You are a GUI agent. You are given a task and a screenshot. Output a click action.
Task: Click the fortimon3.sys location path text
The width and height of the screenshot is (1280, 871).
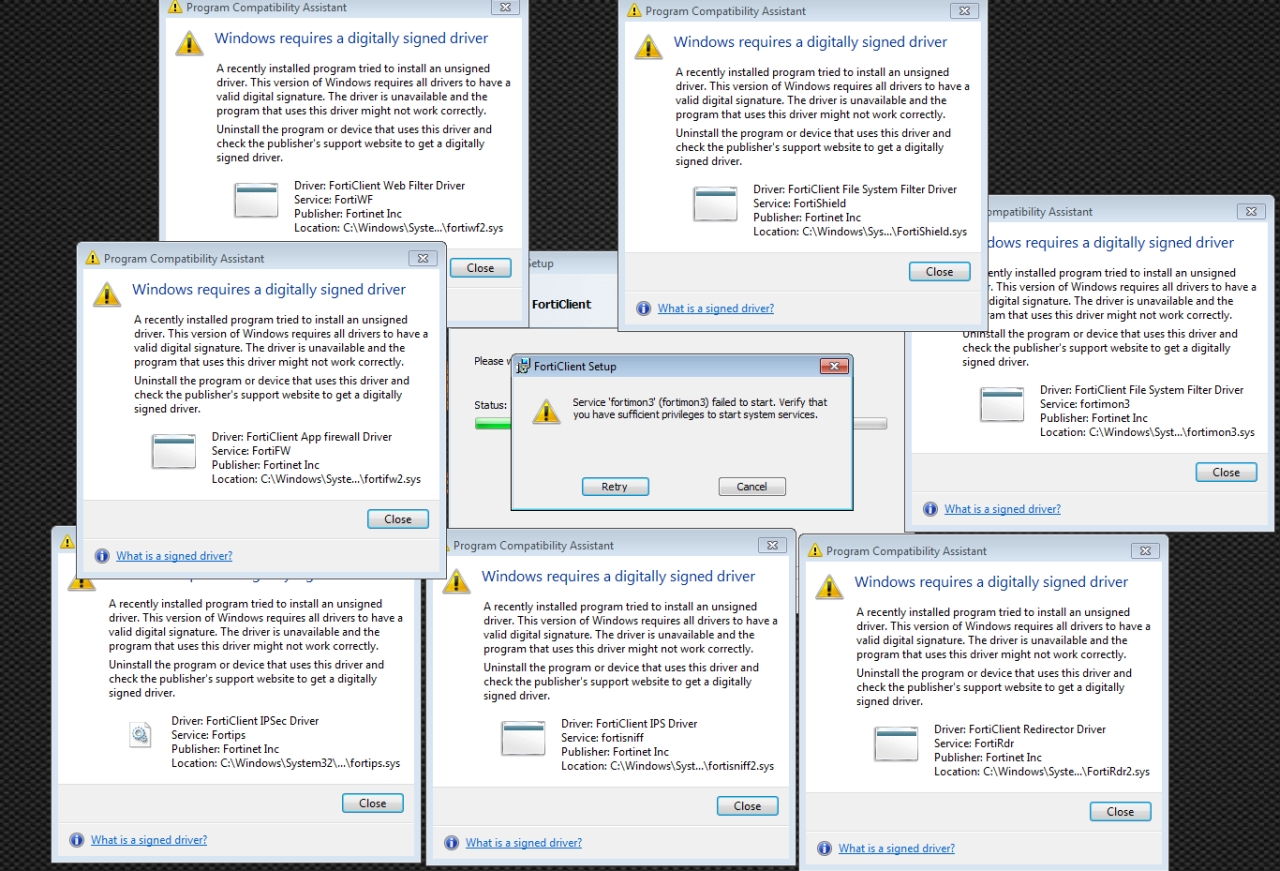click(1147, 433)
